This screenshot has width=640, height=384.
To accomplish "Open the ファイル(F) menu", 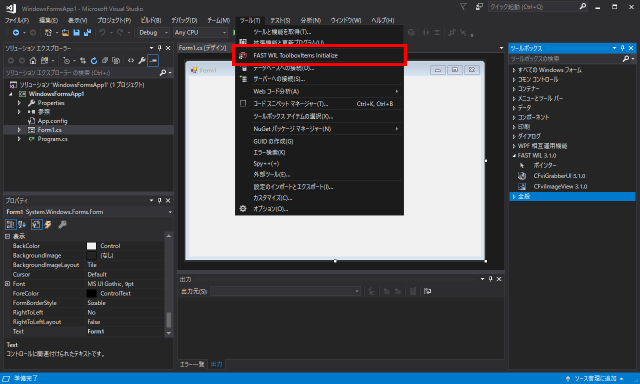I will [17, 20].
